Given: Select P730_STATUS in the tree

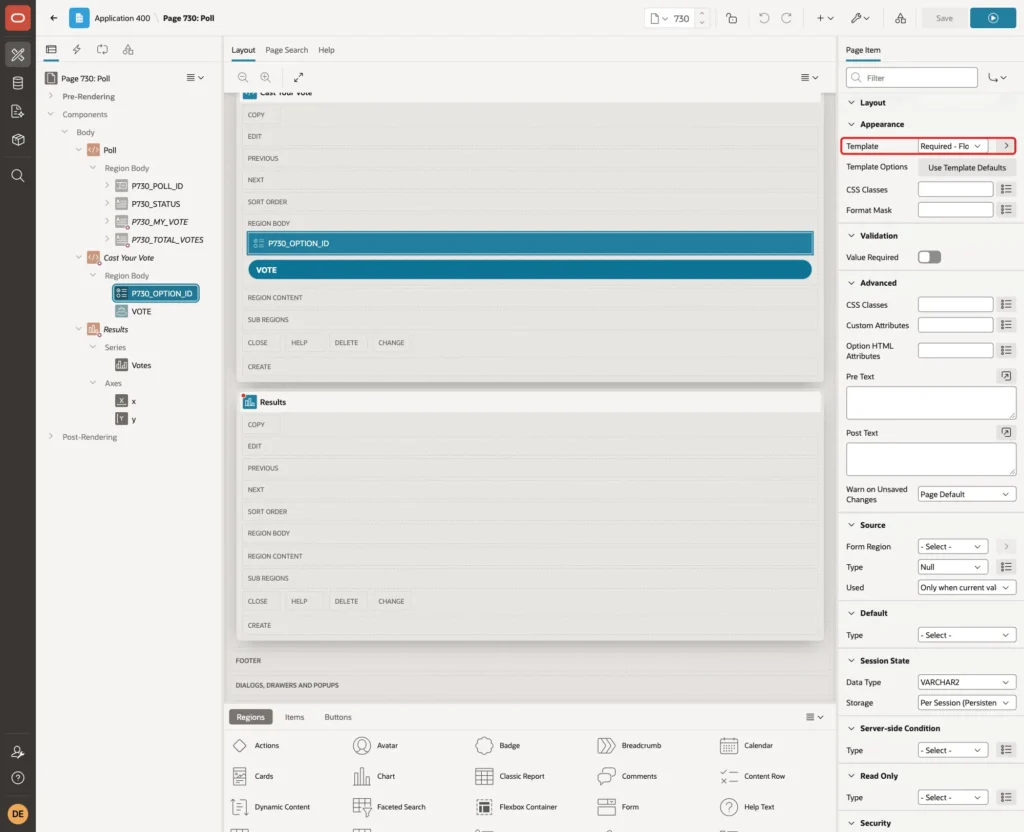Looking at the screenshot, I should (155, 204).
